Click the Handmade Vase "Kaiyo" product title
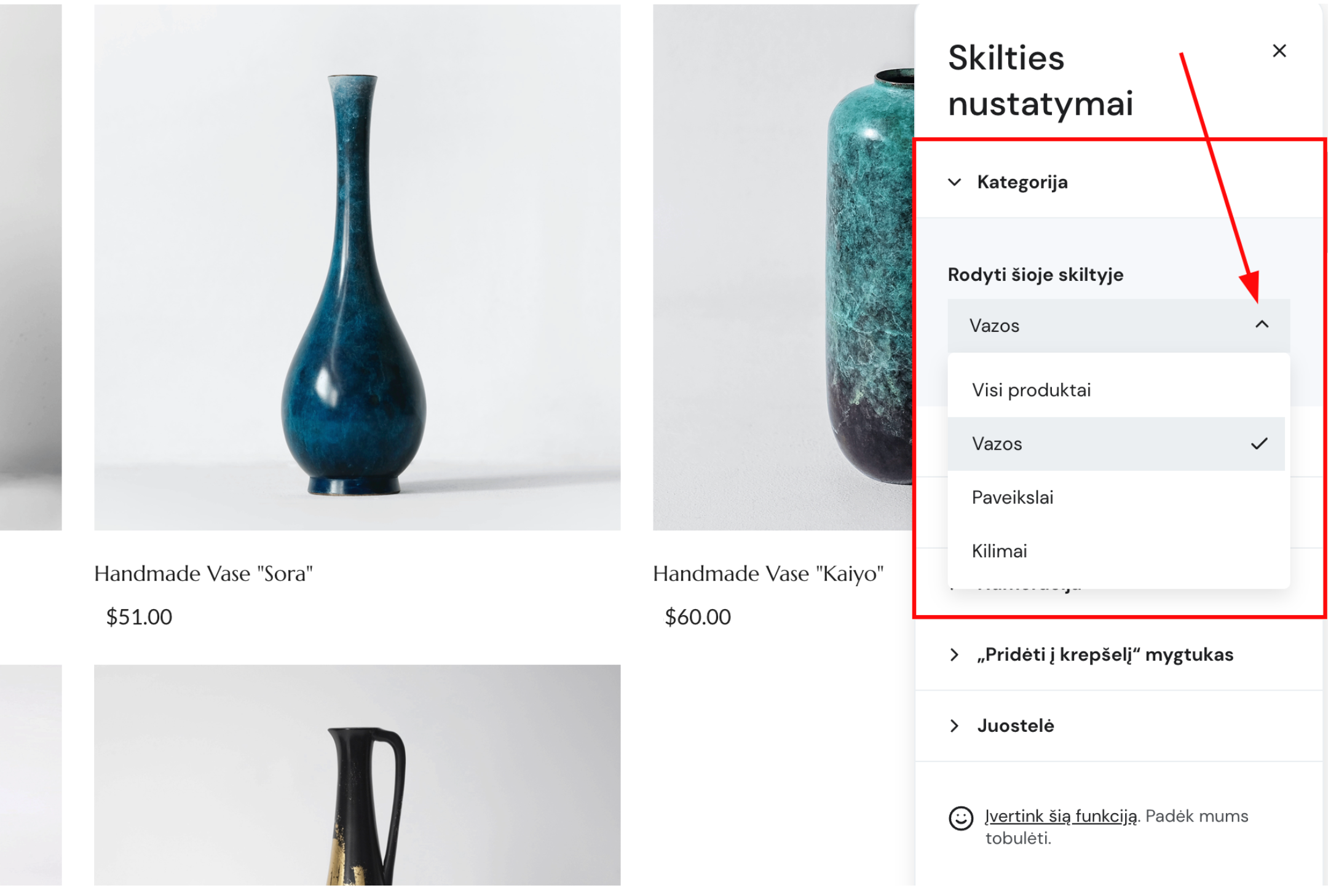This screenshot has height=896, width=1339. (x=768, y=574)
